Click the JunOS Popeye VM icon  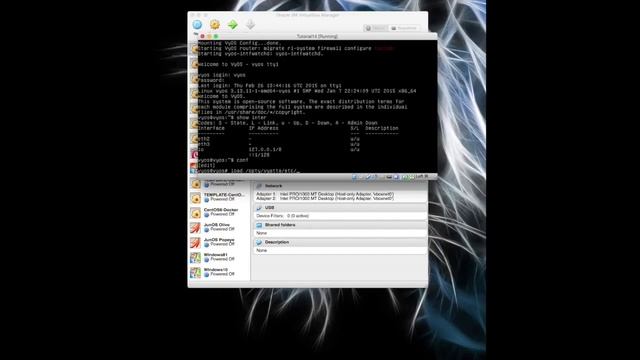(196, 243)
